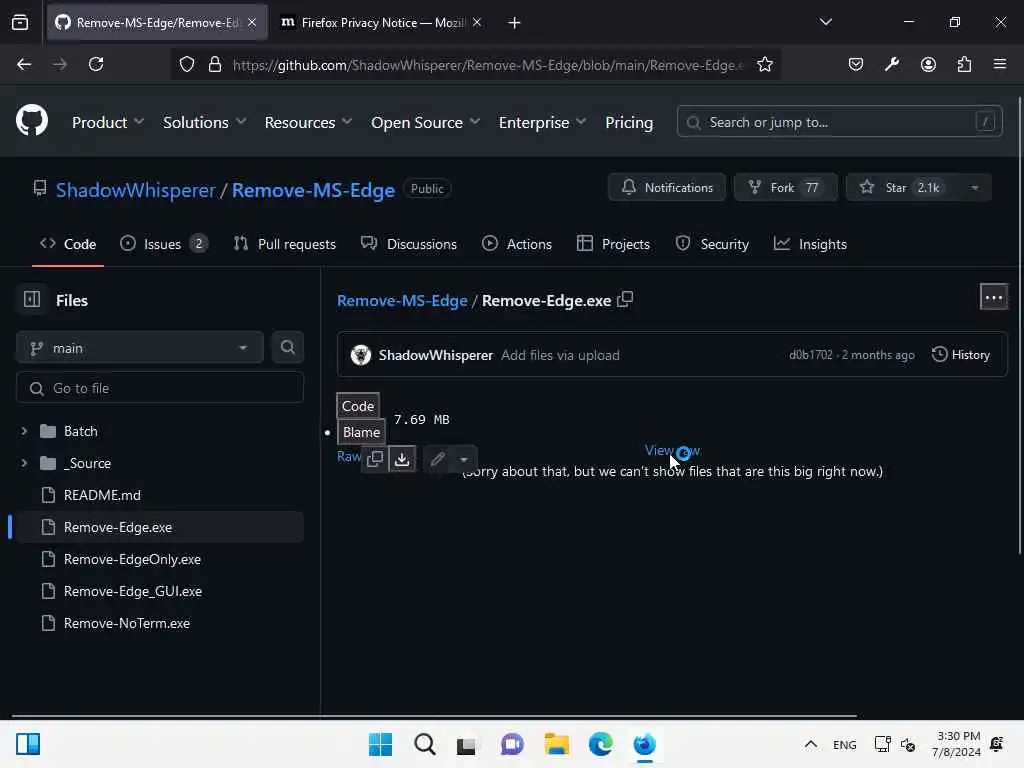This screenshot has width=1024, height=768.
Task: Click the Blame view button
Action: 361,432
